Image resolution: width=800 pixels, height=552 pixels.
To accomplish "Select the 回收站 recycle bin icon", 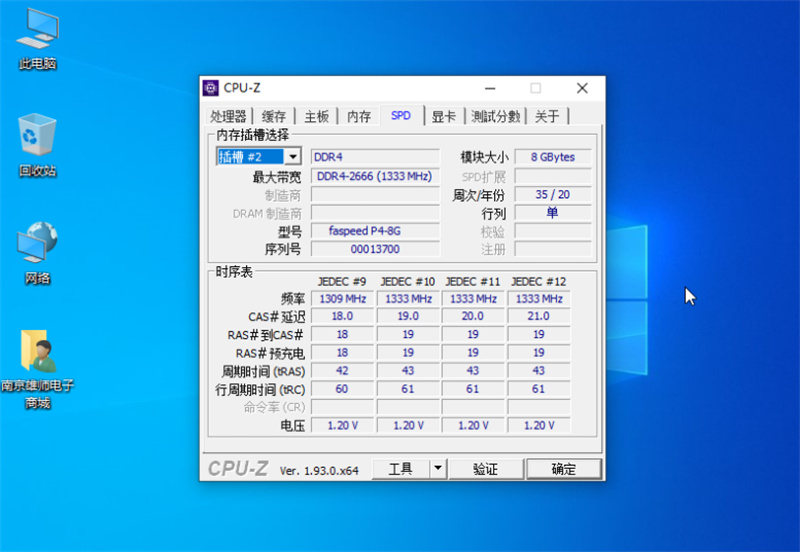I will tap(38, 145).
